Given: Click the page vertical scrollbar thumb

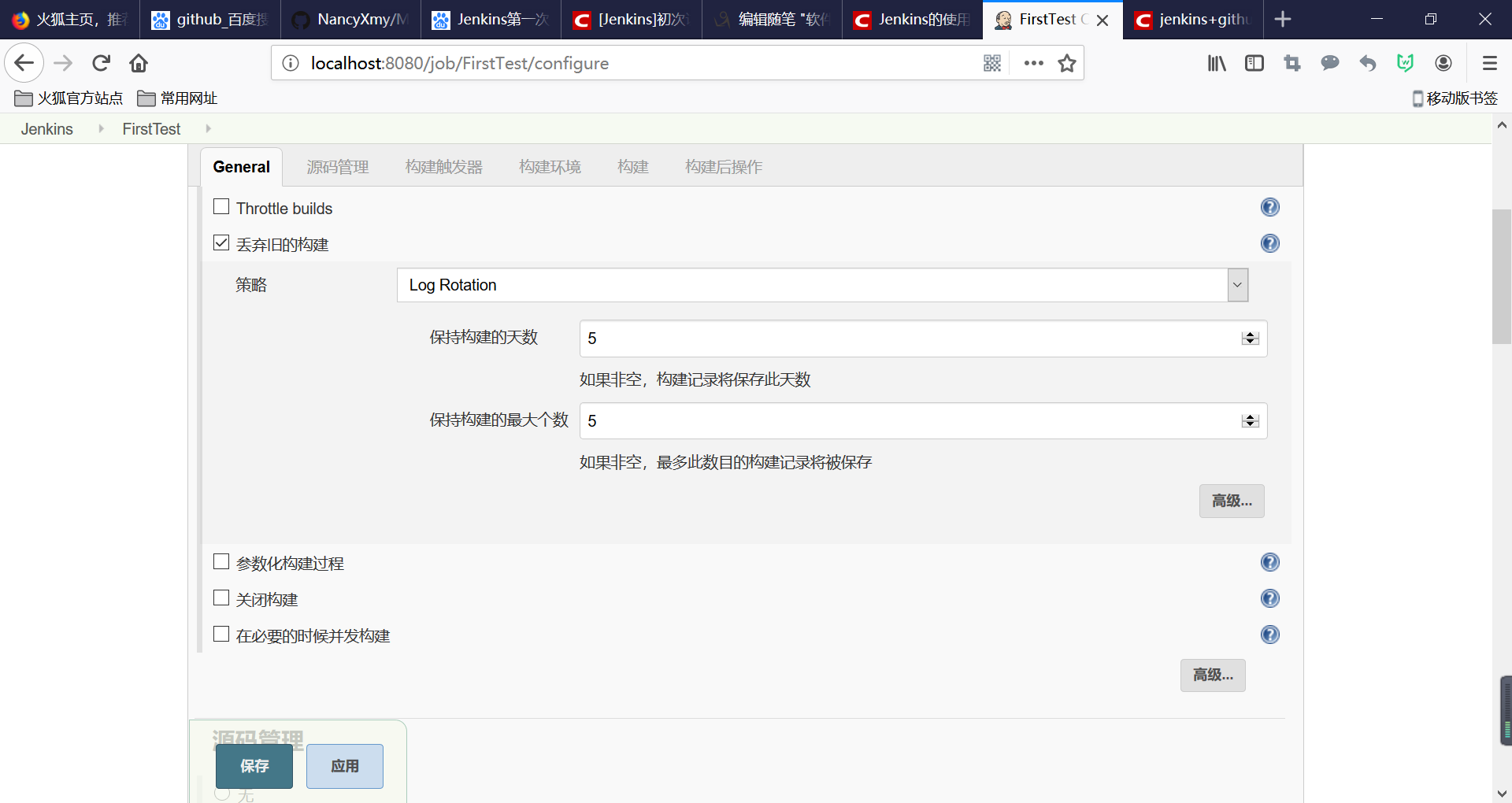Looking at the screenshot, I should click(1502, 277).
